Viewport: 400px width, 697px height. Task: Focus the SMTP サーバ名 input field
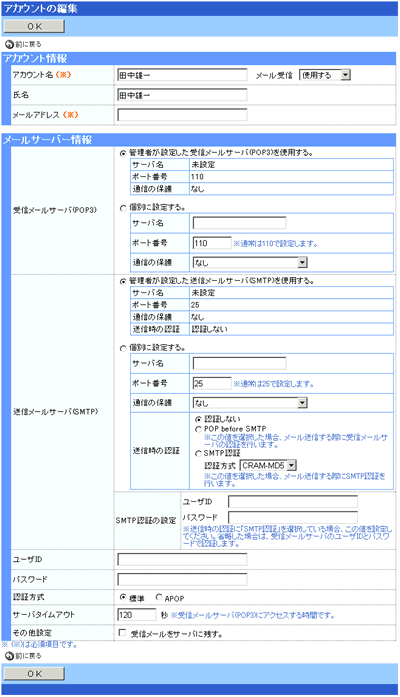[x=240, y=363]
